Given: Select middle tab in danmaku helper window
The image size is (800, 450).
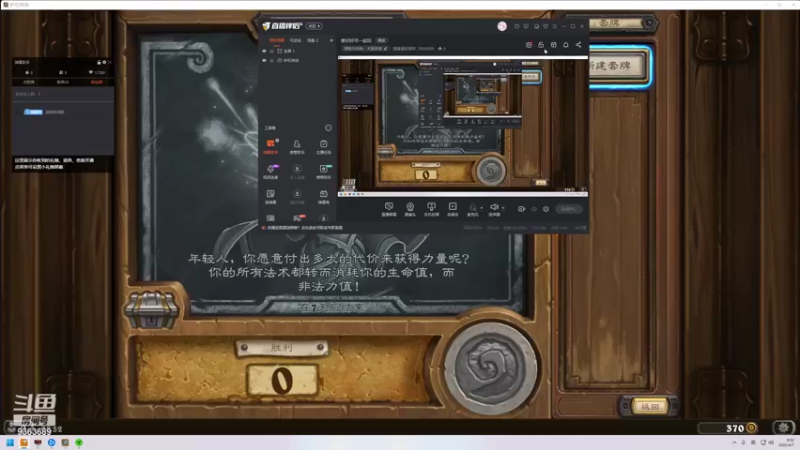Looking at the screenshot, I should 63,82.
